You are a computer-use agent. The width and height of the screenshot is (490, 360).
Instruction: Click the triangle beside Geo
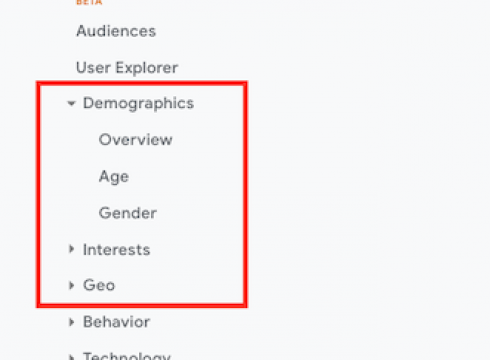tap(71, 285)
